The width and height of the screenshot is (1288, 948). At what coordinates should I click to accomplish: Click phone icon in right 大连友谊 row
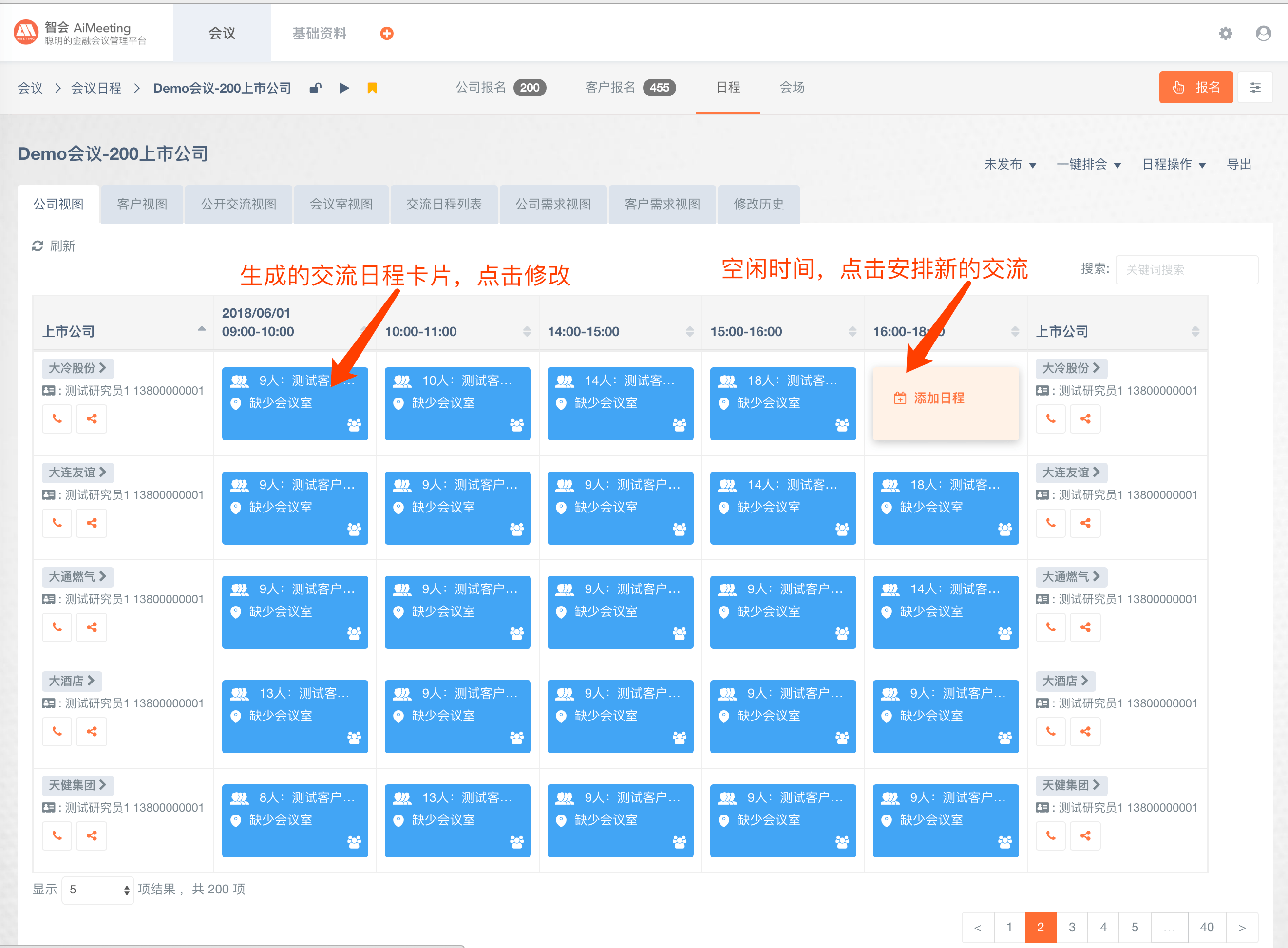pyautogui.click(x=1051, y=523)
